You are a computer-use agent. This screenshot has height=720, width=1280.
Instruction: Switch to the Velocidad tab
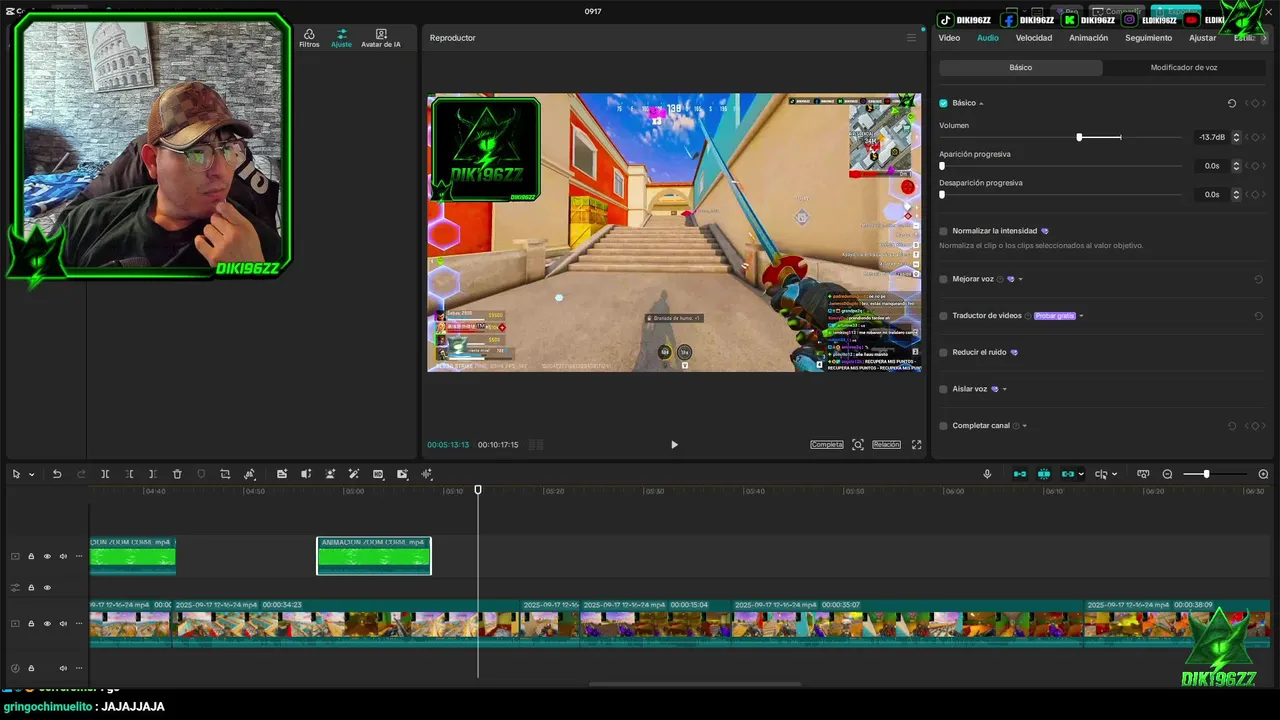[1034, 38]
